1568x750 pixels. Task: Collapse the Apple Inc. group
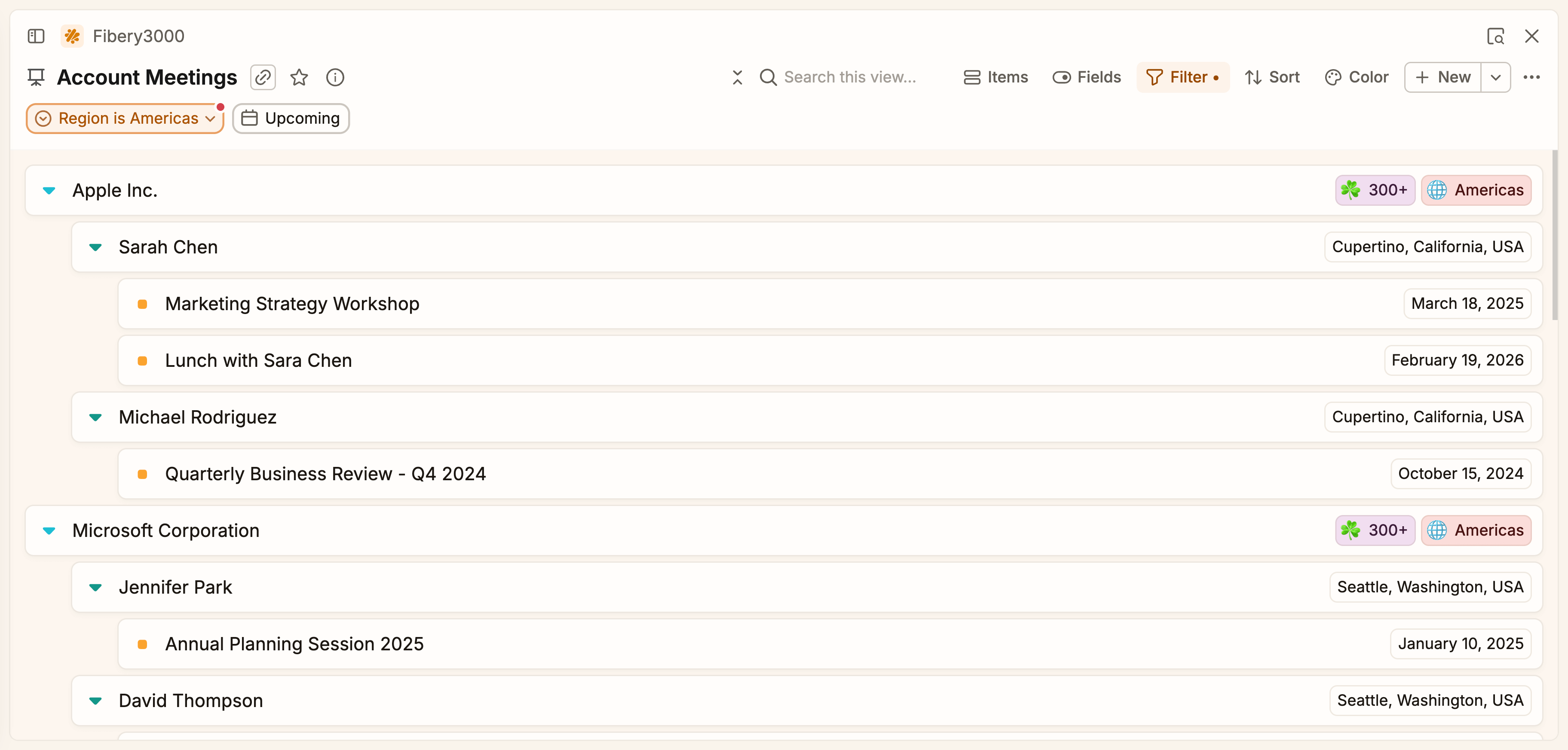49,190
